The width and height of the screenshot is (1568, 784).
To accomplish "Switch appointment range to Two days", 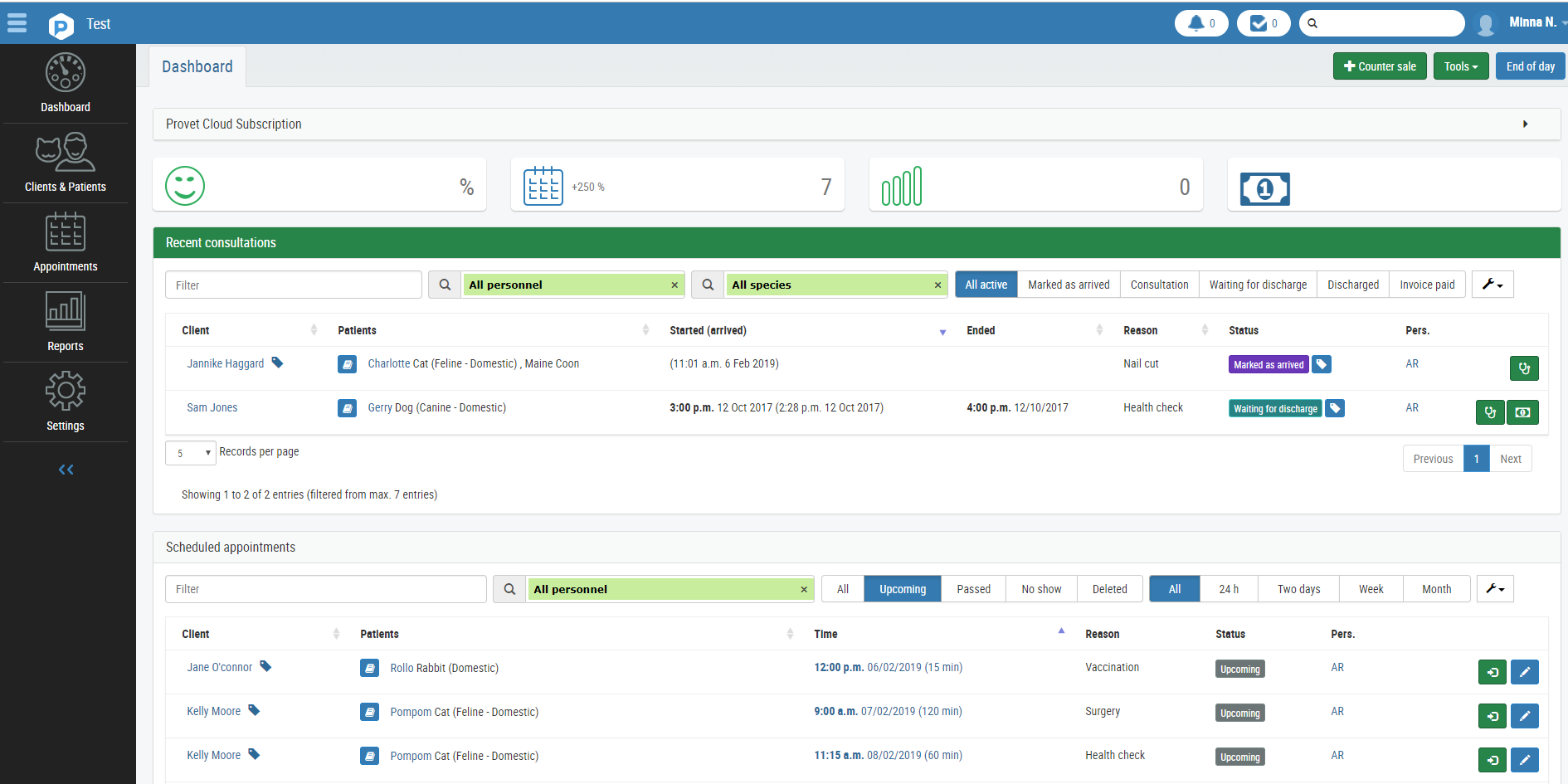I will click(1297, 588).
